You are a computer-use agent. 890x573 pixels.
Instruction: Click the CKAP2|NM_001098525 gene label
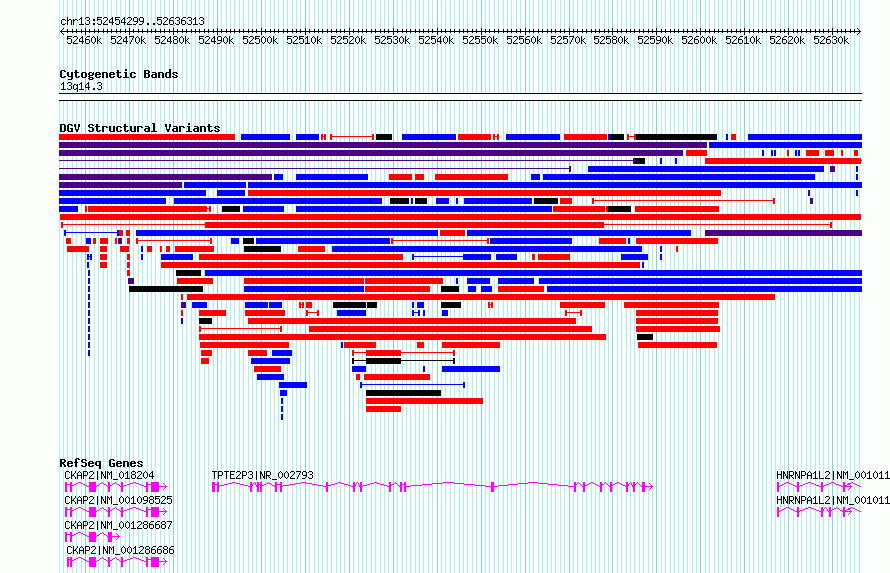[118, 500]
